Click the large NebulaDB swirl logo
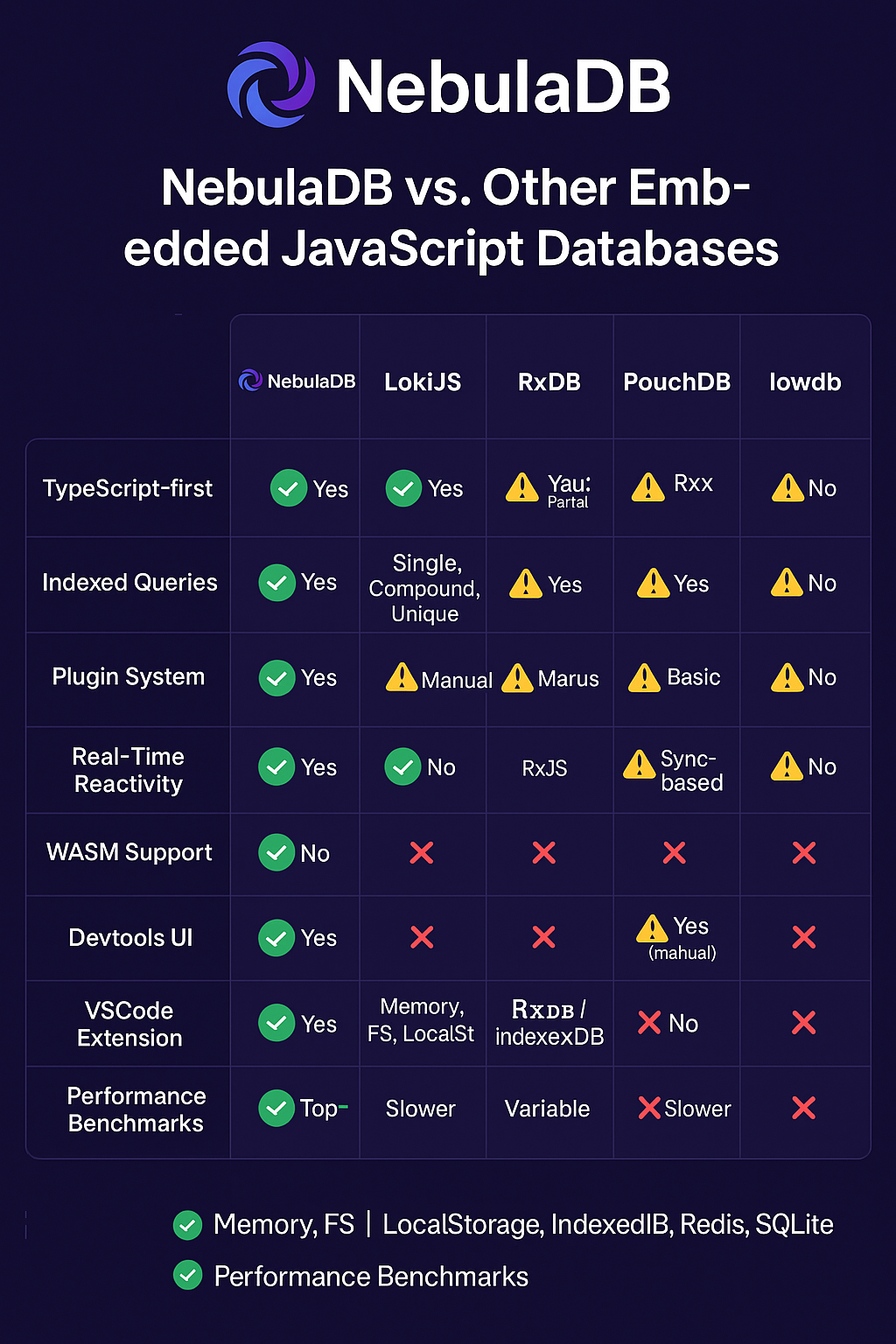The height and width of the screenshot is (1344, 896). point(271,85)
